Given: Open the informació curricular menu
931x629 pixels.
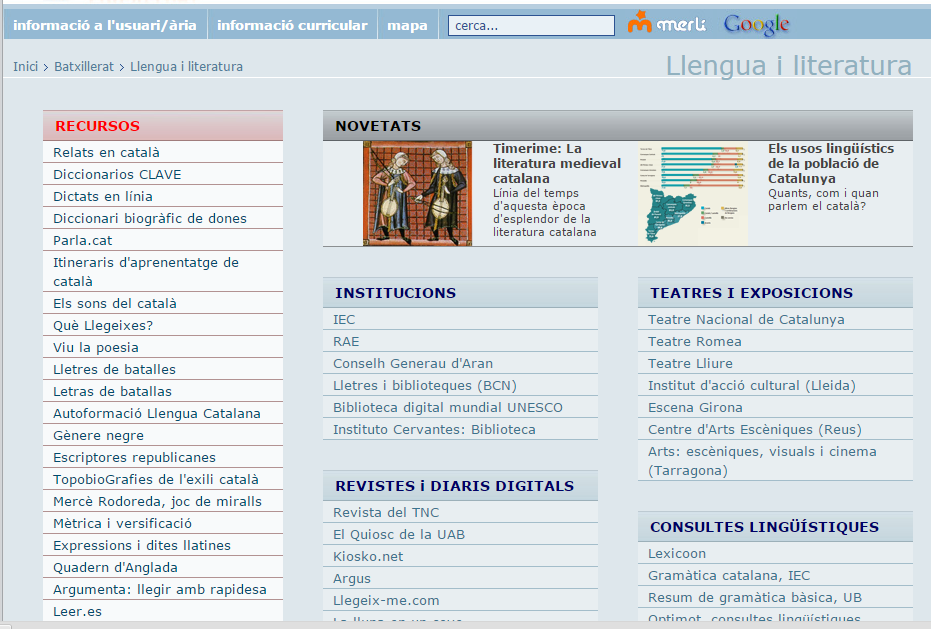Looking at the screenshot, I should (x=292, y=25).
